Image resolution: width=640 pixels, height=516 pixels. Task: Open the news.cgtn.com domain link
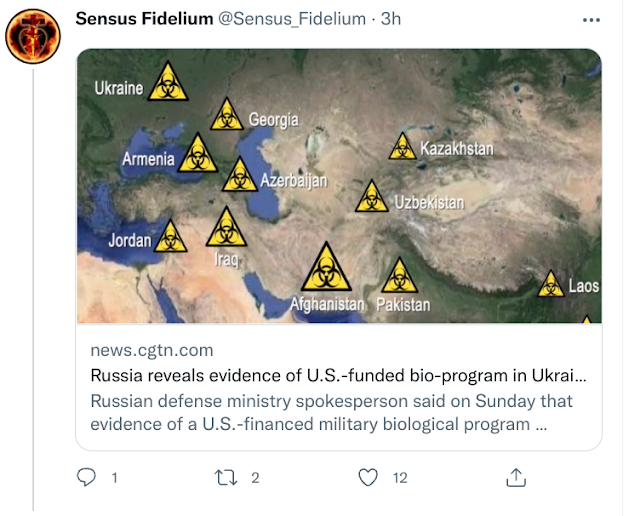[152, 350]
